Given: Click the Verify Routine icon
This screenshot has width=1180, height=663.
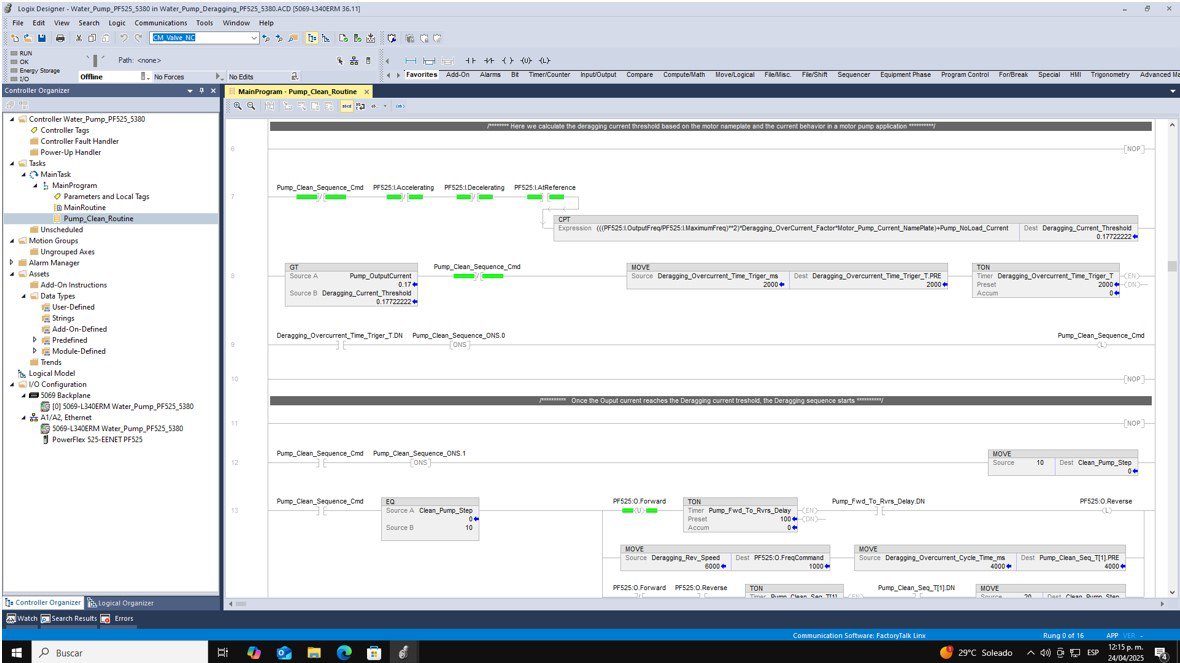Looking at the screenshot, I should coord(343,38).
